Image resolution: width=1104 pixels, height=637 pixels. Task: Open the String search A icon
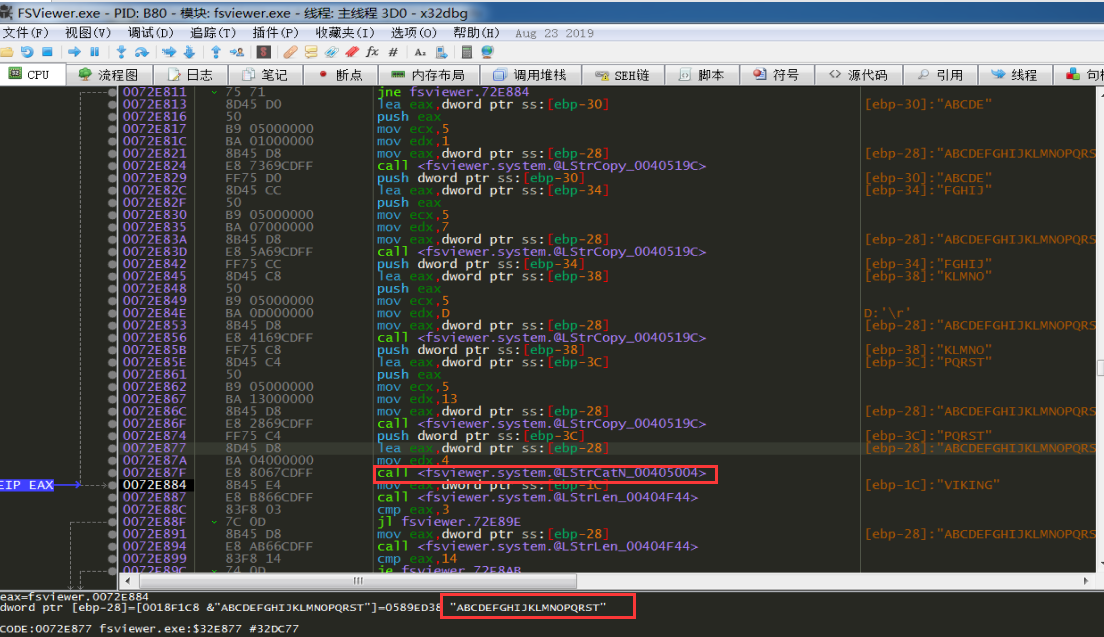pos(420,52)
